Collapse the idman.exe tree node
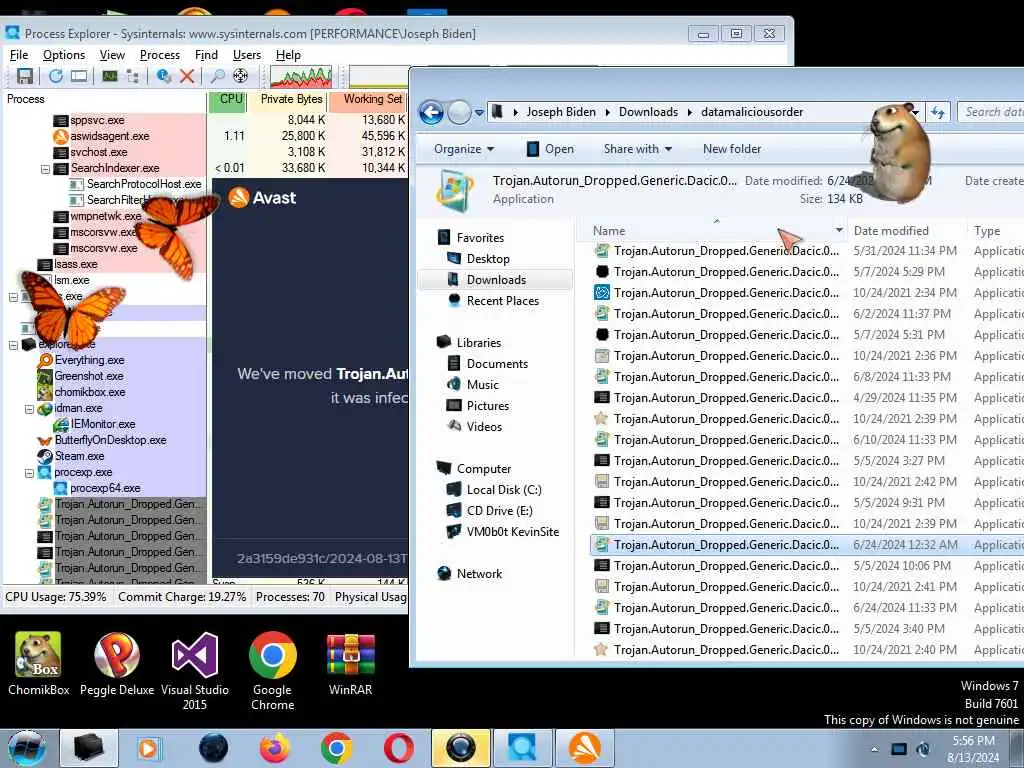Image resolution: width=1024 pixels, height=768 pixels. pyautogui.click(x=29, y=409)
